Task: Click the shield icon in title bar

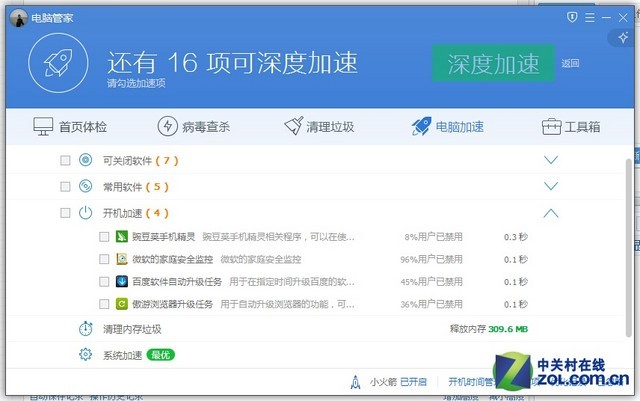Action: [x=572, y=16]
